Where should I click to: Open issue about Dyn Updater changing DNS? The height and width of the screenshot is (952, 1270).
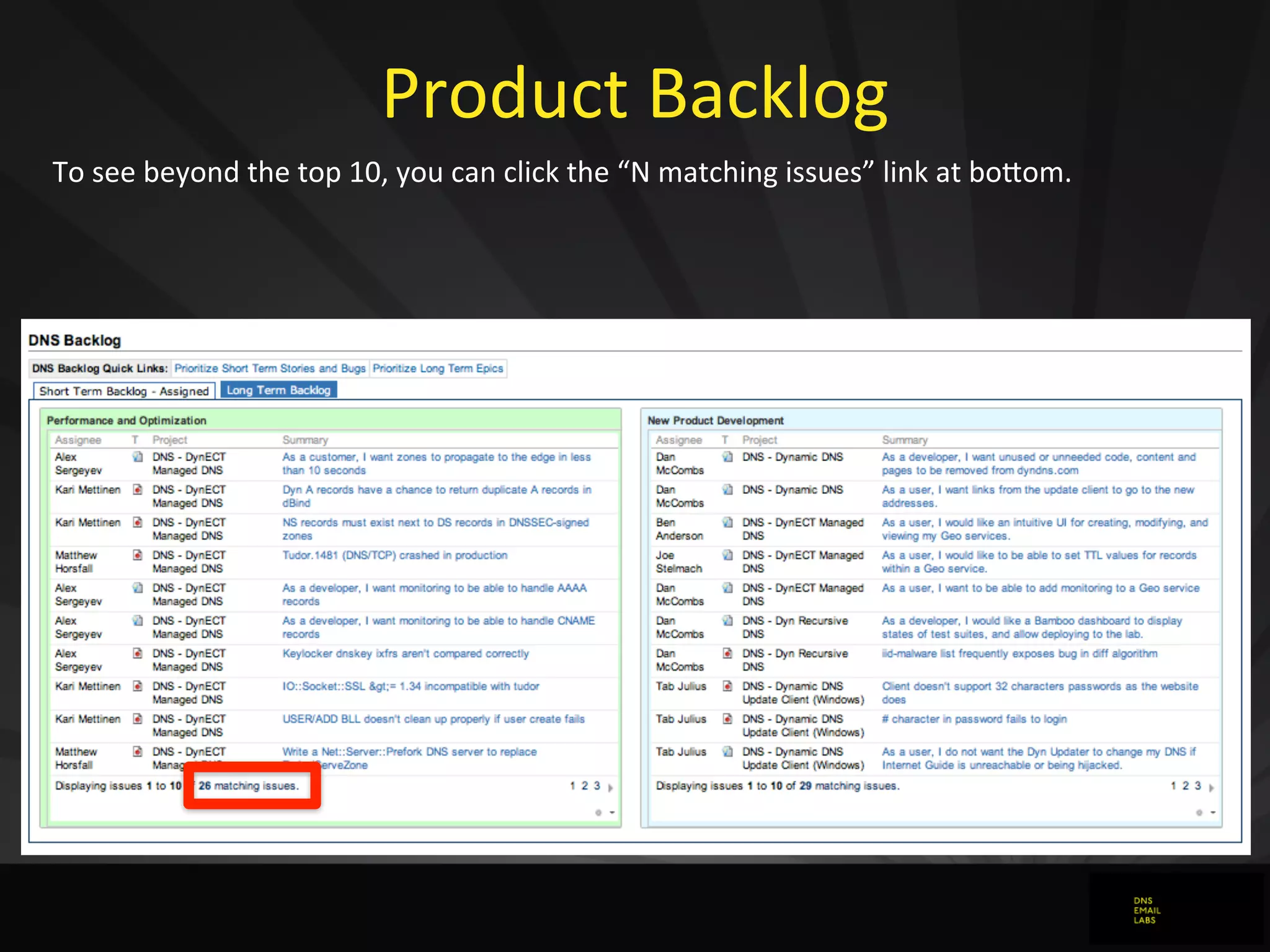1039,759
